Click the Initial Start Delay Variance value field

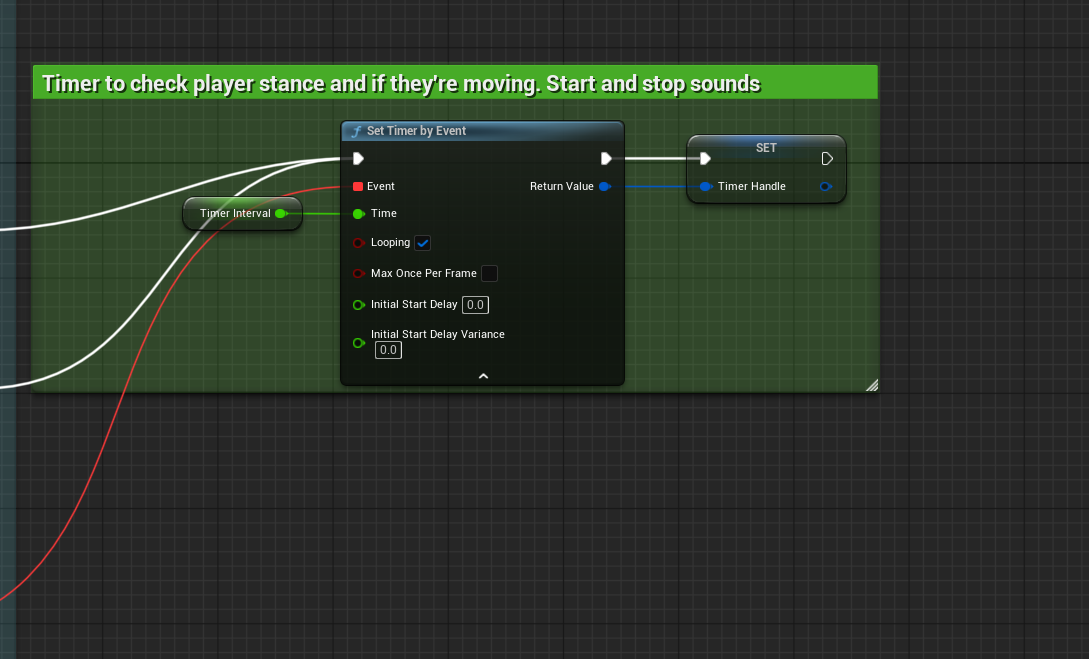(x=388, y=350)
